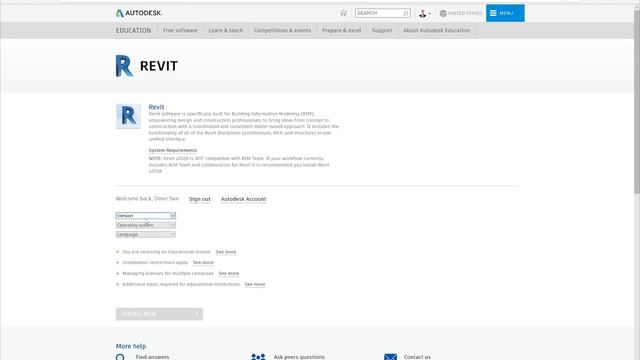Click the INSTALL NOW button
Image resolution: width=640 pixels, height=360 pixels.
(159, 314)
